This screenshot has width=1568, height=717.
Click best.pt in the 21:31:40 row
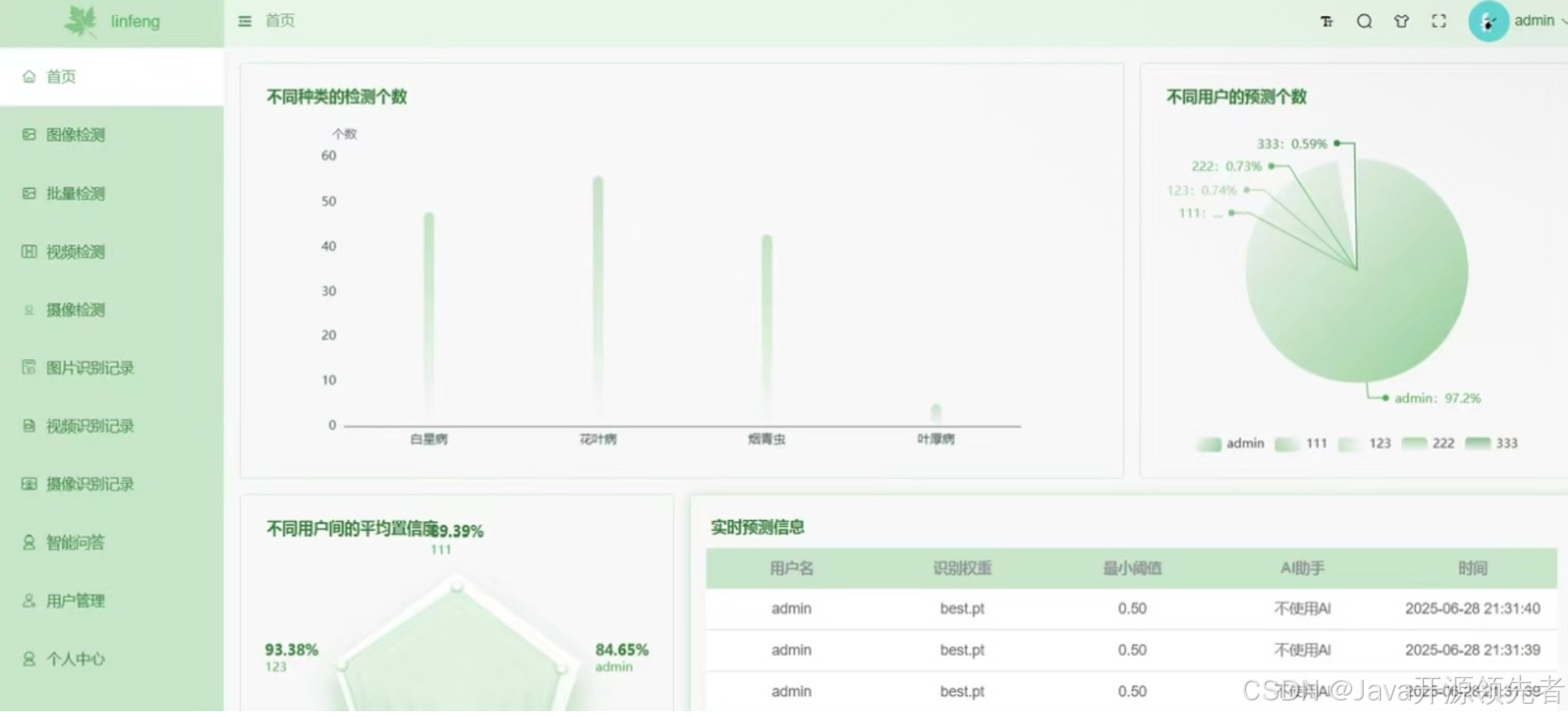962,609
